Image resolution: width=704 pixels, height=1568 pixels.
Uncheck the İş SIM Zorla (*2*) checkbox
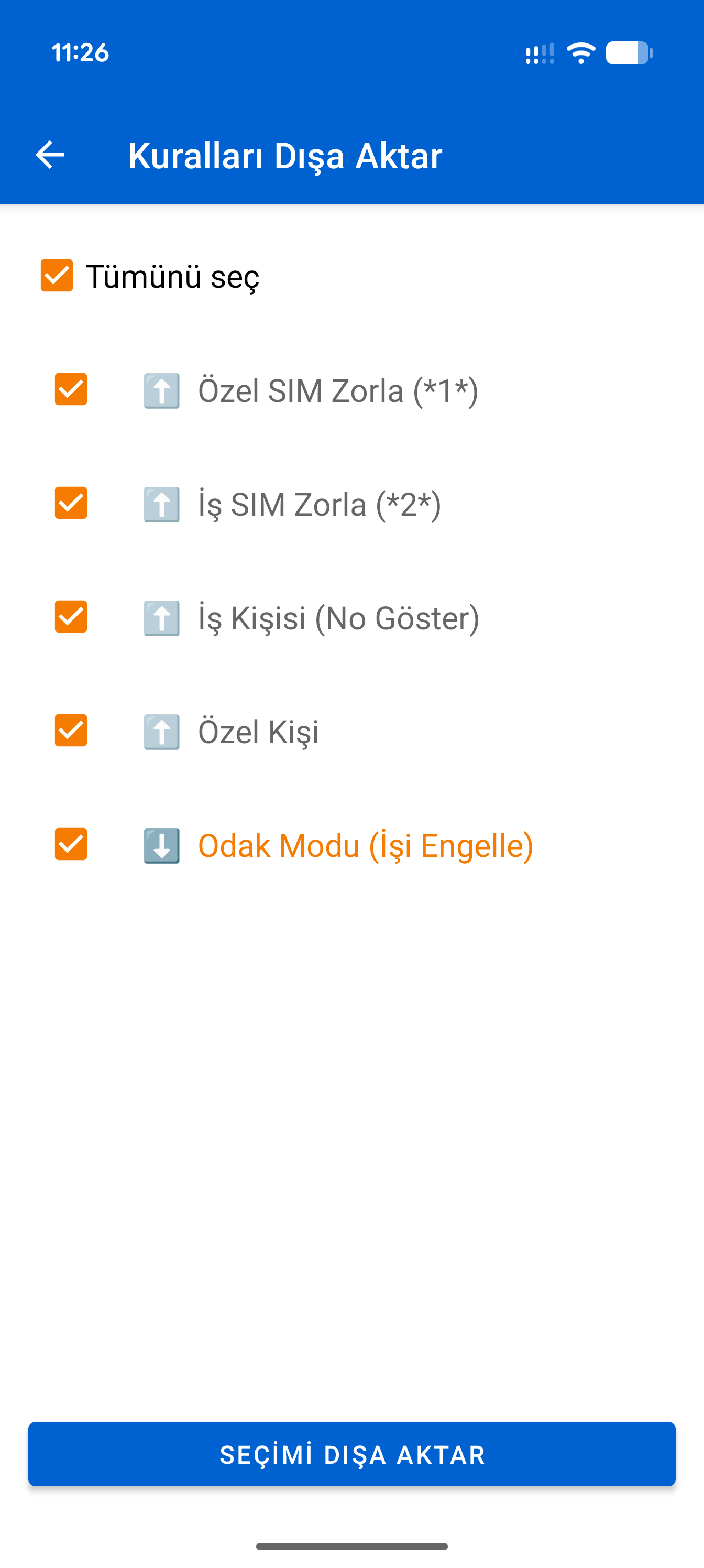point(71,503)
